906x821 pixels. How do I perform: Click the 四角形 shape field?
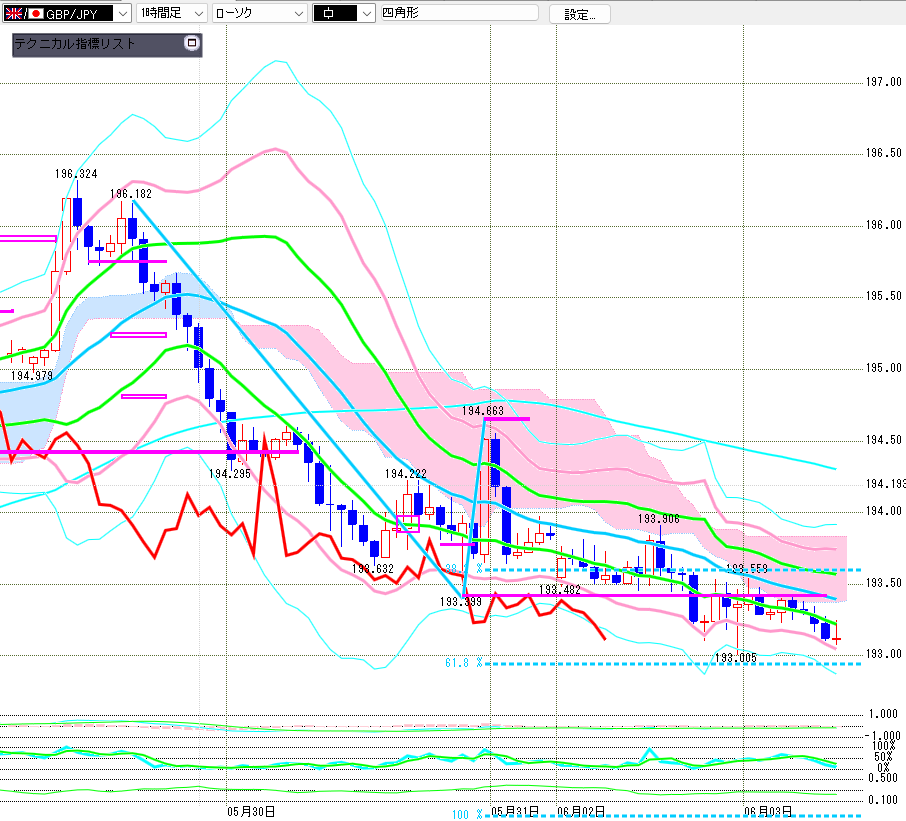pyautogui.click(x=459, y=13)
